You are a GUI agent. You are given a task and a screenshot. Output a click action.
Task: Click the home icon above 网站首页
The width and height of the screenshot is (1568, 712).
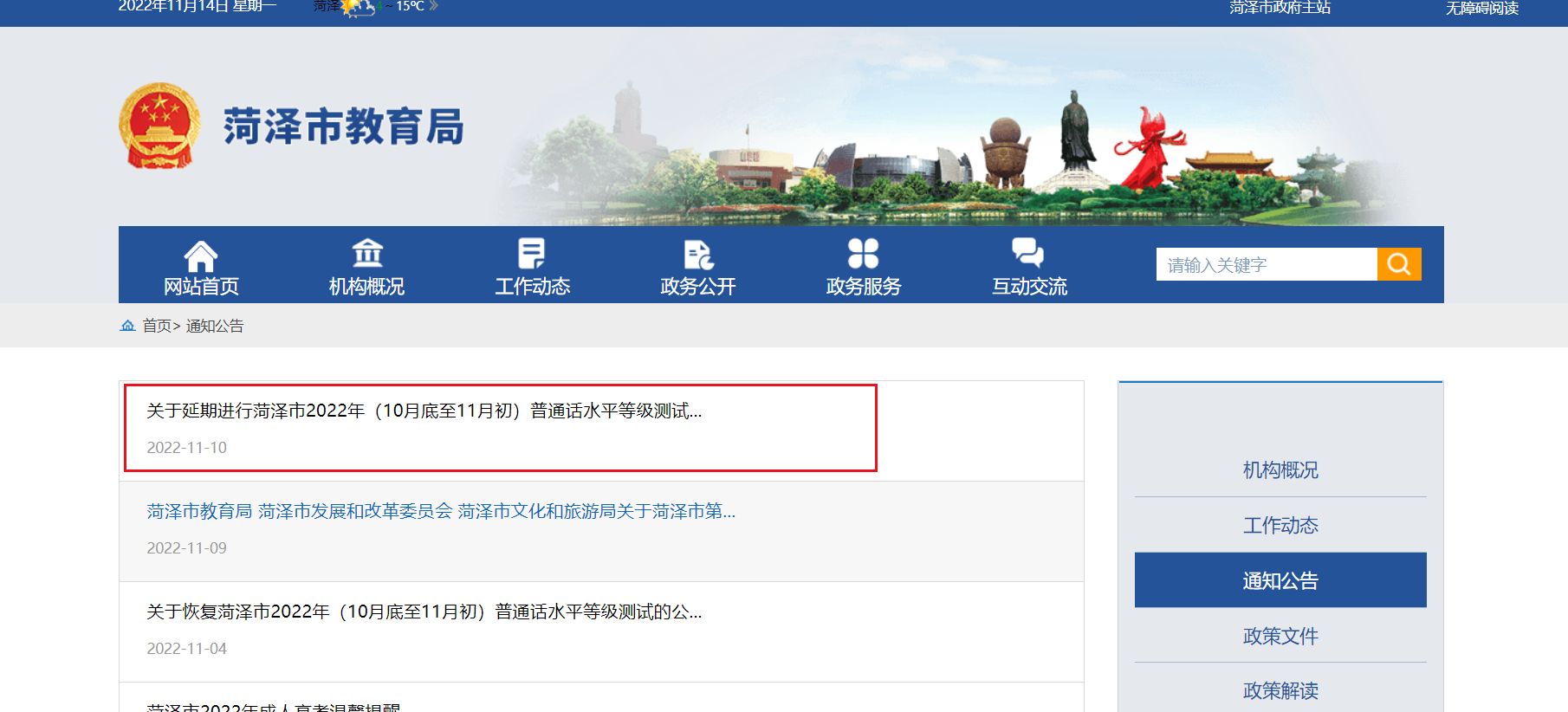(x=200, y=256)
